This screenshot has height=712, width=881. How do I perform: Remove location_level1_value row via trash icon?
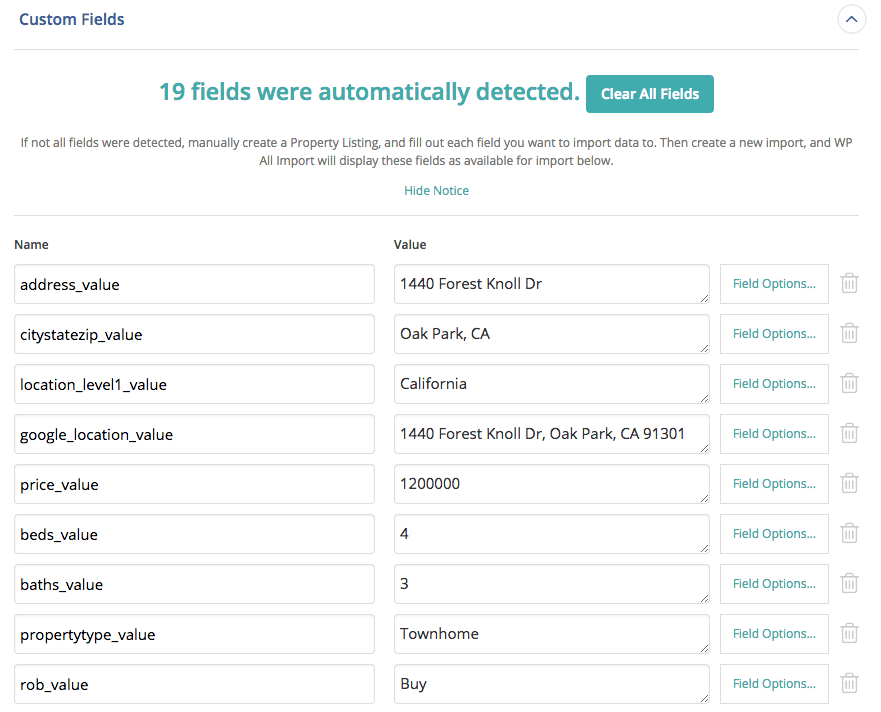(x=849, y=383)
